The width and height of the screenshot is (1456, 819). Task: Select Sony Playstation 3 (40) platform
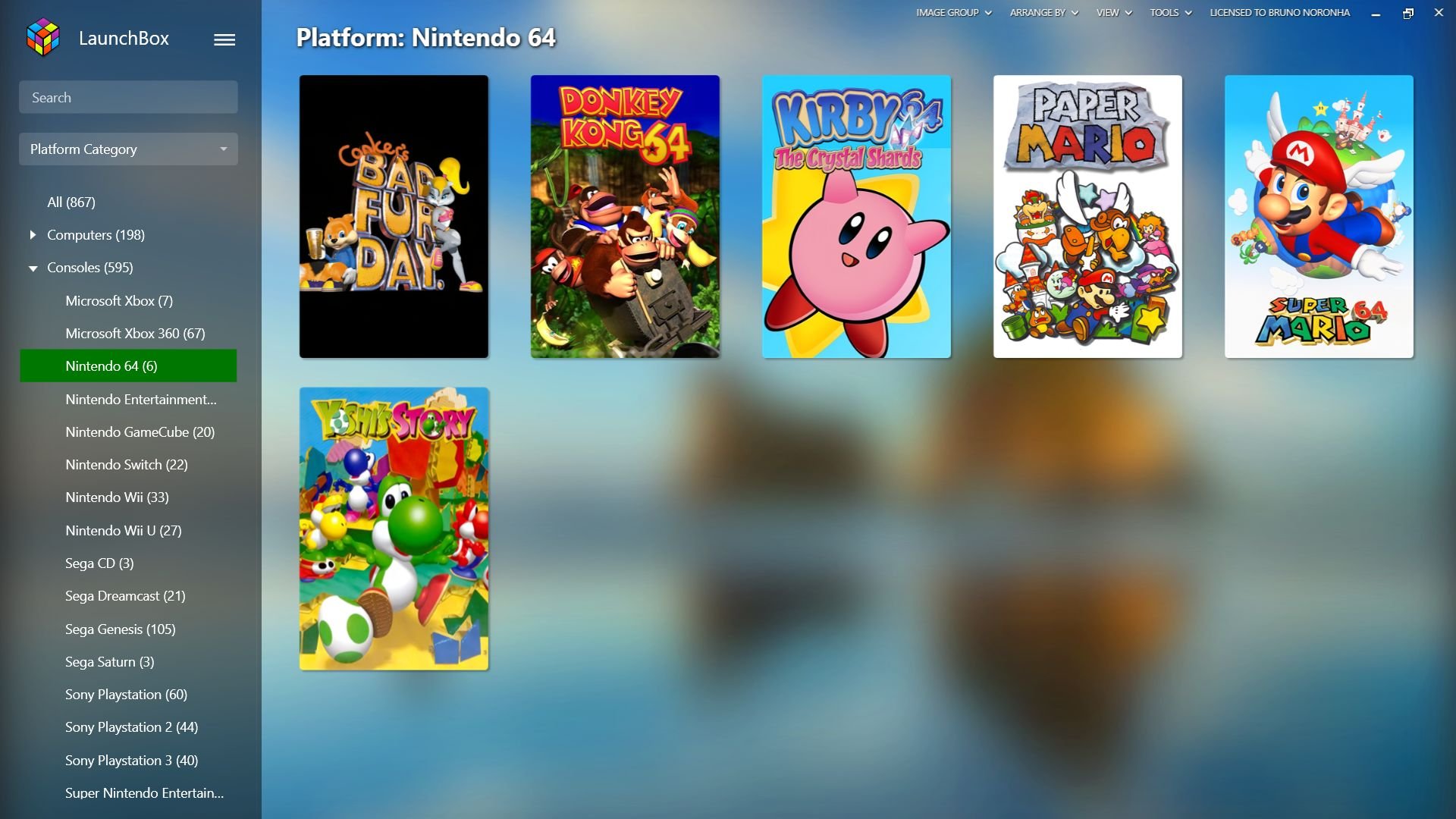click(x=131, y=760)
